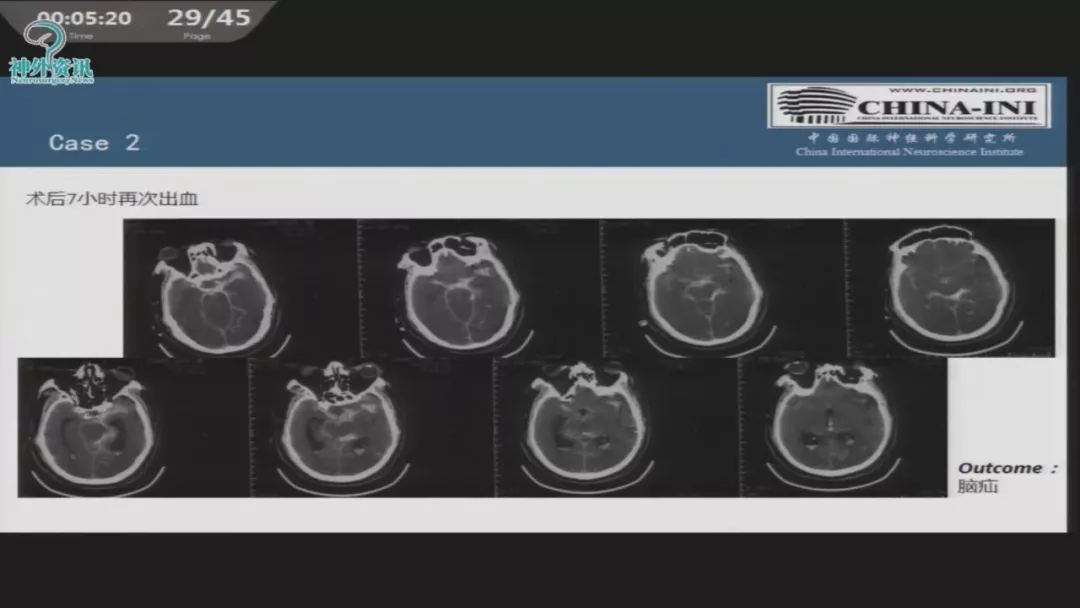Open the second CT scan in top row
The image size is (1080, 608).
pyautogui.click(x=480, y=288)
